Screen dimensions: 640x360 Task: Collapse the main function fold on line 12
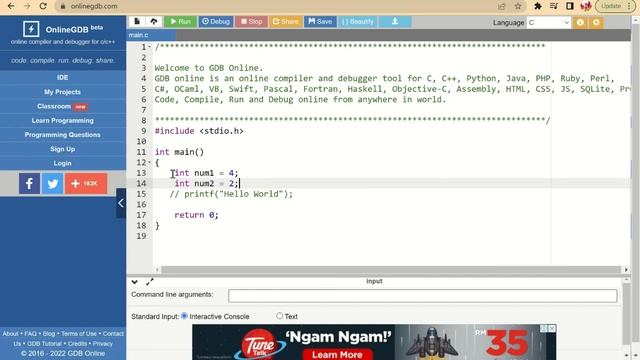point(149,162)
